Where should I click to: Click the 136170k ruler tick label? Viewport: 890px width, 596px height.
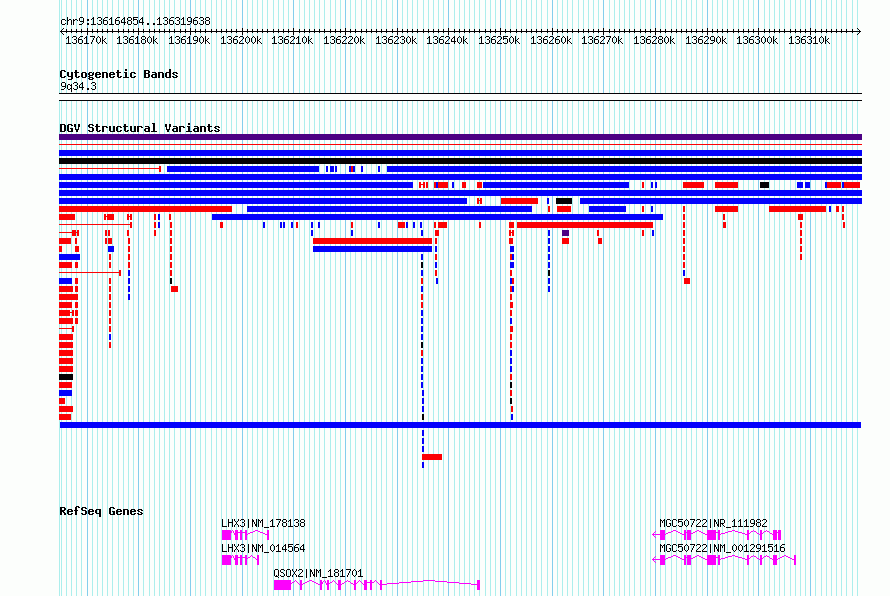click(86, 40)
